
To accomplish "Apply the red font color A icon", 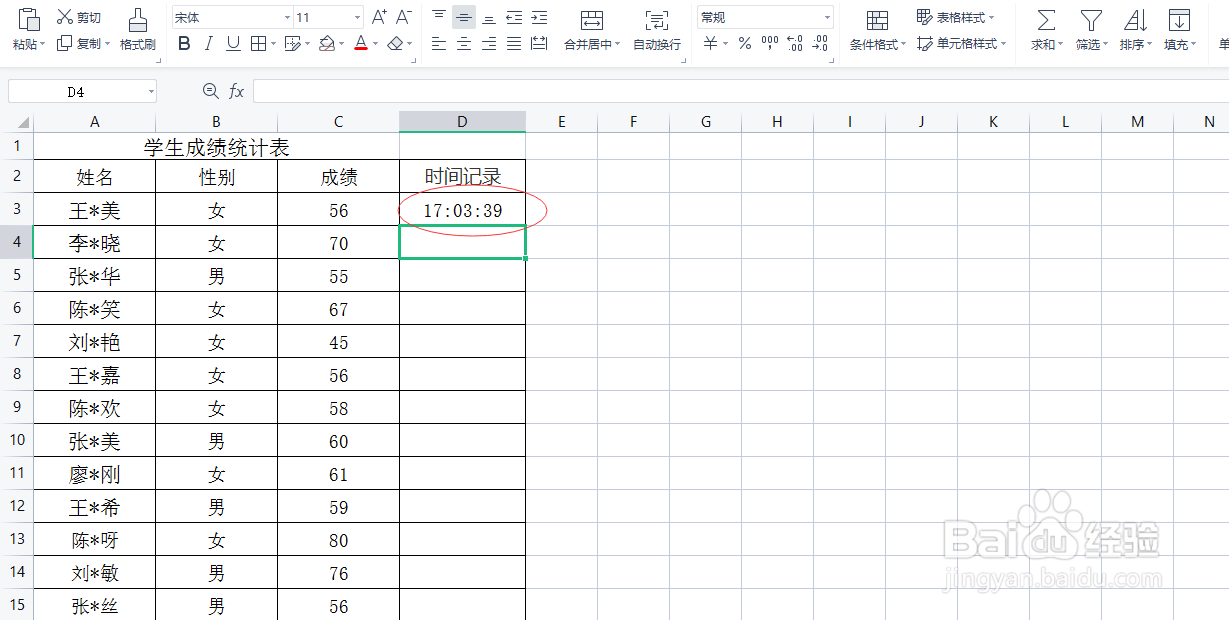I will click(361, 43).
